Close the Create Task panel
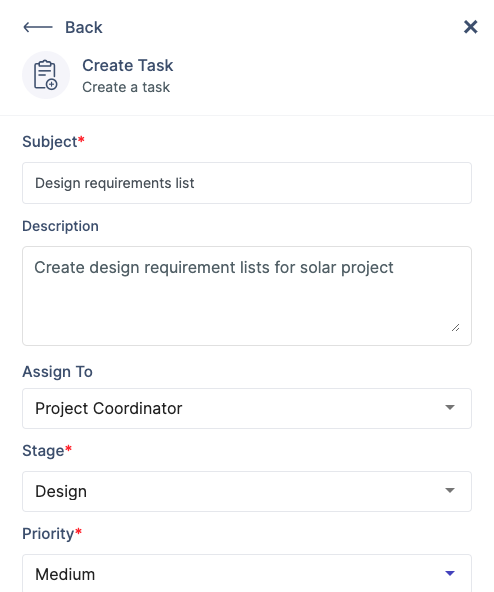 click(471, 27)
